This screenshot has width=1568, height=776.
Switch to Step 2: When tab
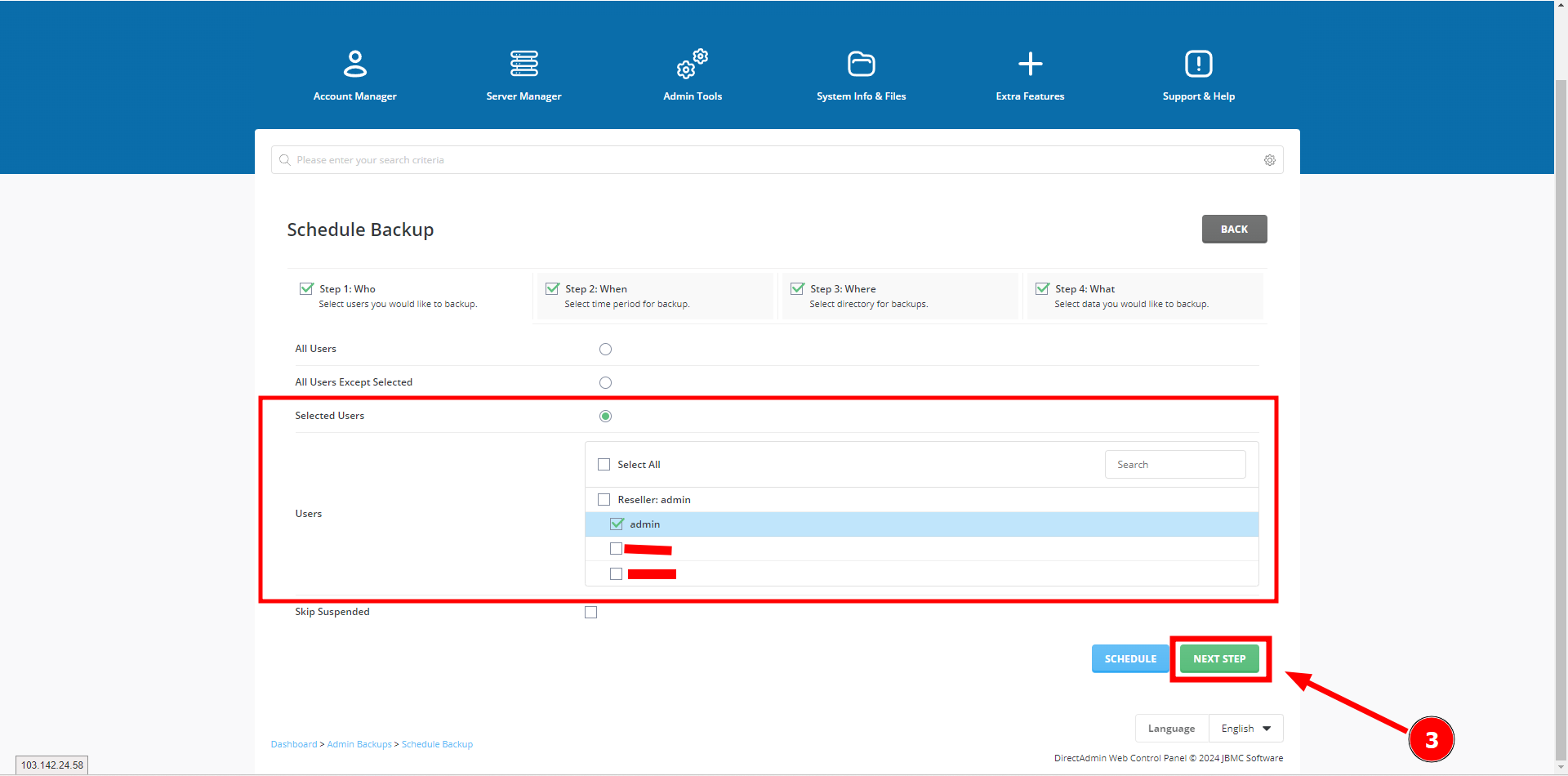pos(654,296)
